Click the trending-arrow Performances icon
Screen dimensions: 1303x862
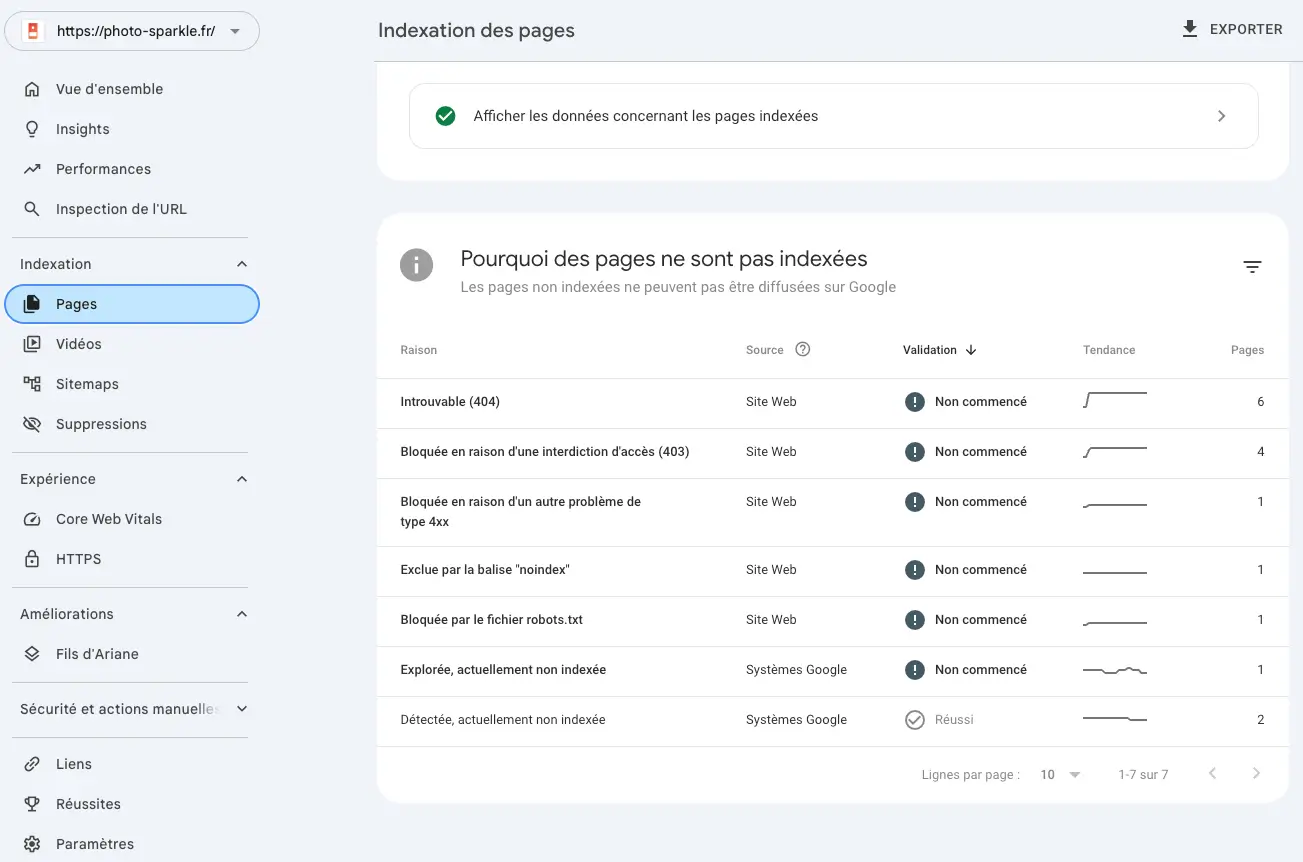pyautogui.click(x=32, y=169)
